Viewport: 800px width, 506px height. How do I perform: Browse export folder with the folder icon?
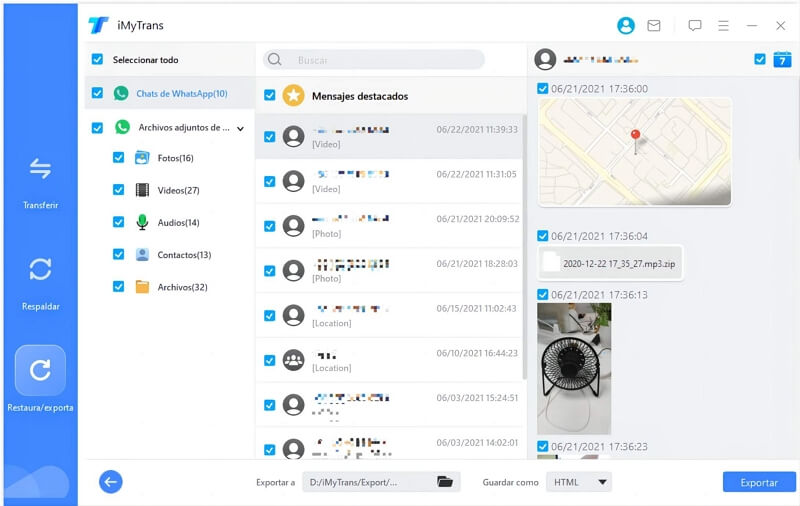pos(444,482)
